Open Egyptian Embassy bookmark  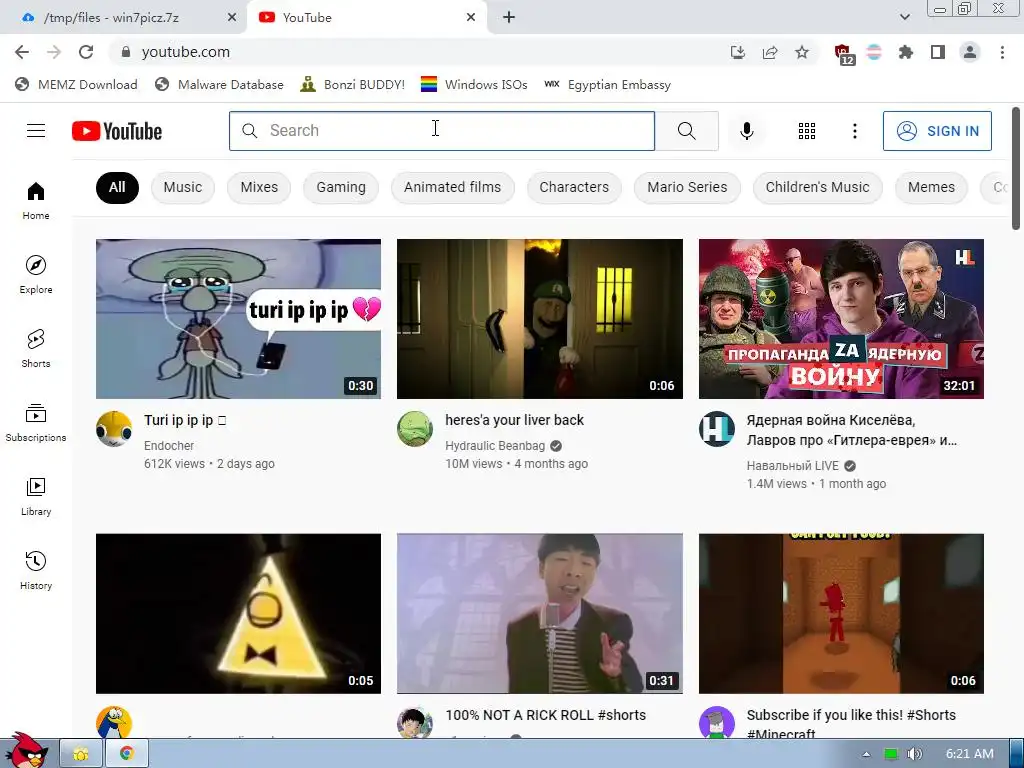607,84
